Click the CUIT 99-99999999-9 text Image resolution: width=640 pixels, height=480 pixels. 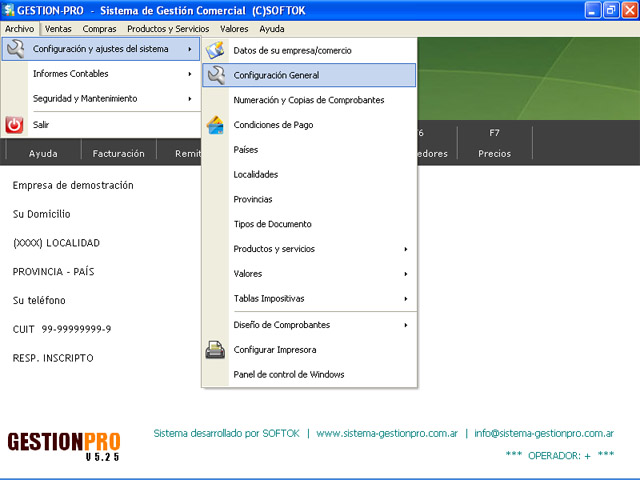point(62,329)
